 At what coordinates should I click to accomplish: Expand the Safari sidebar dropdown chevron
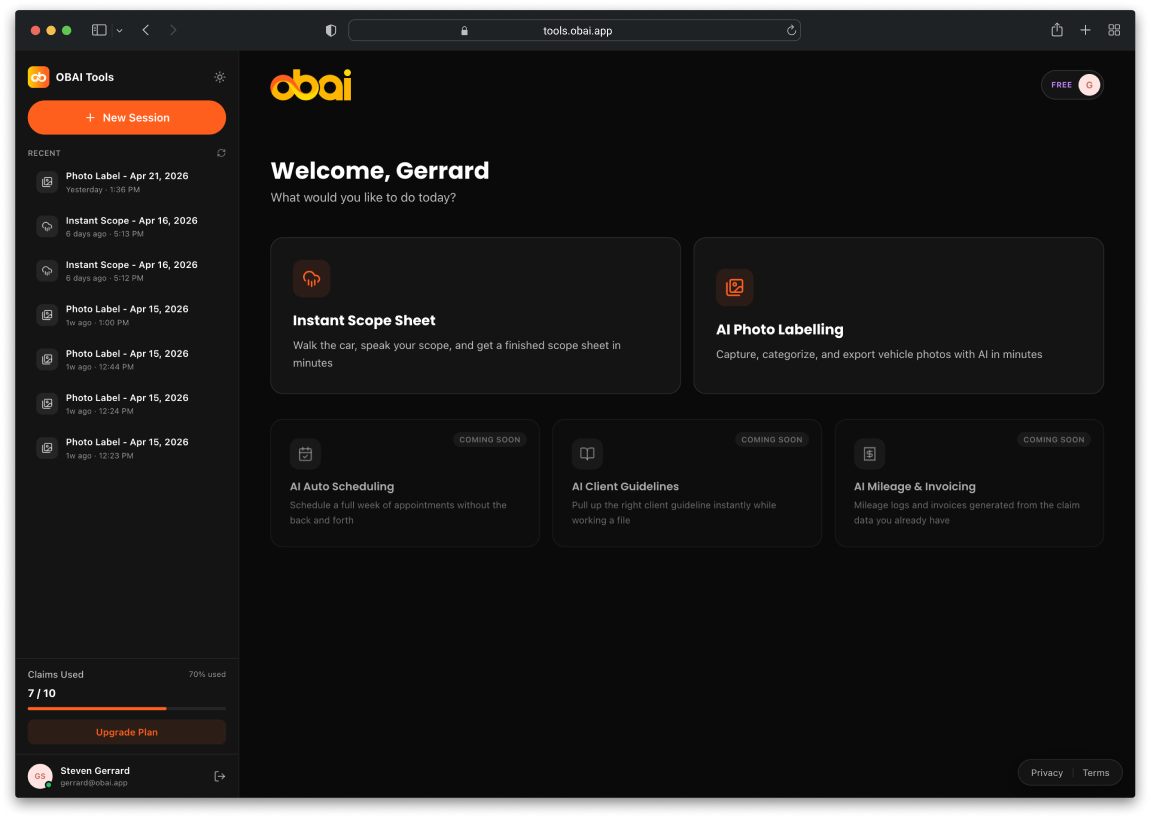click(120, 31)
